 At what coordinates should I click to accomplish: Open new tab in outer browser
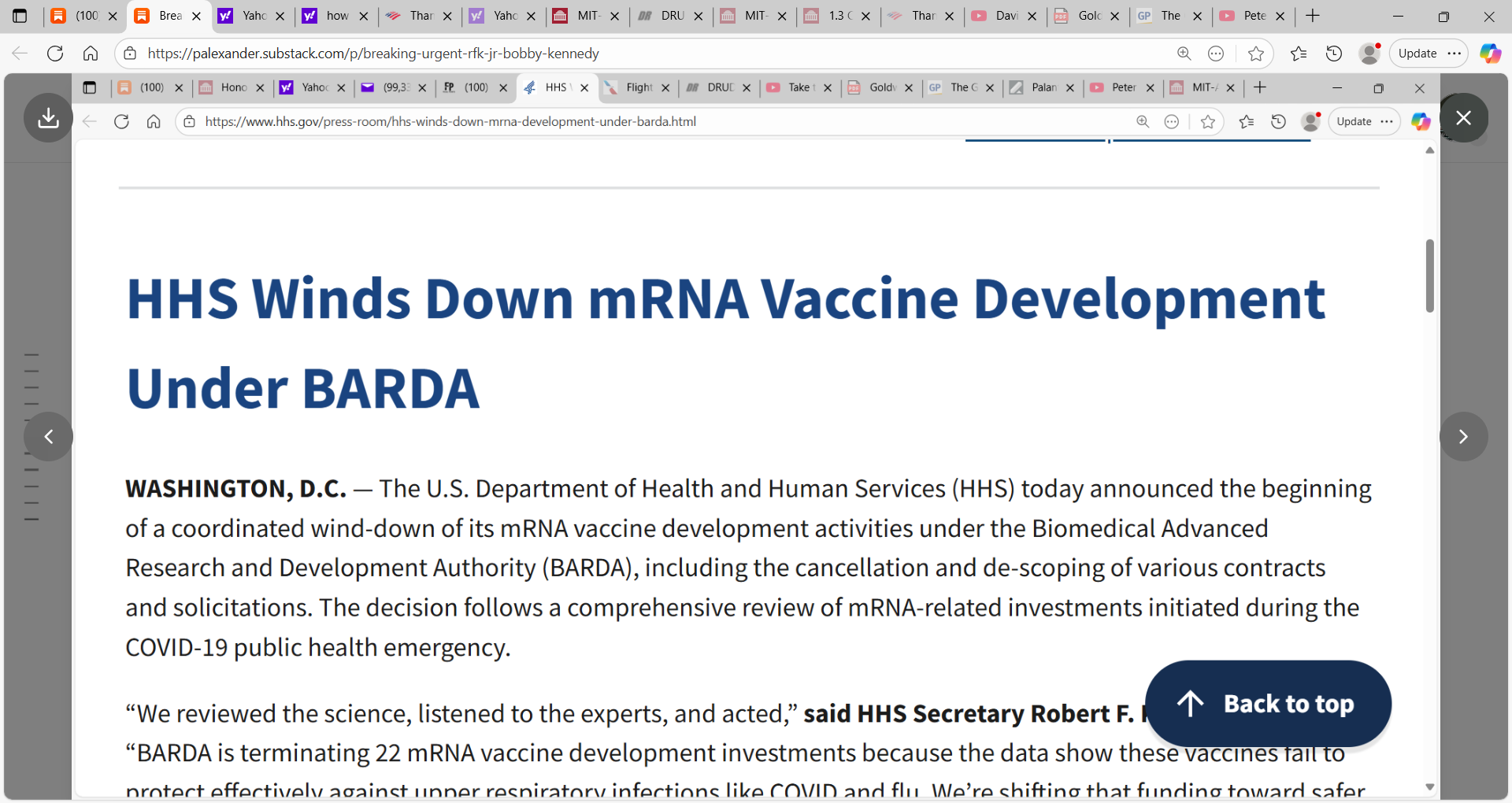[1313, 16]
